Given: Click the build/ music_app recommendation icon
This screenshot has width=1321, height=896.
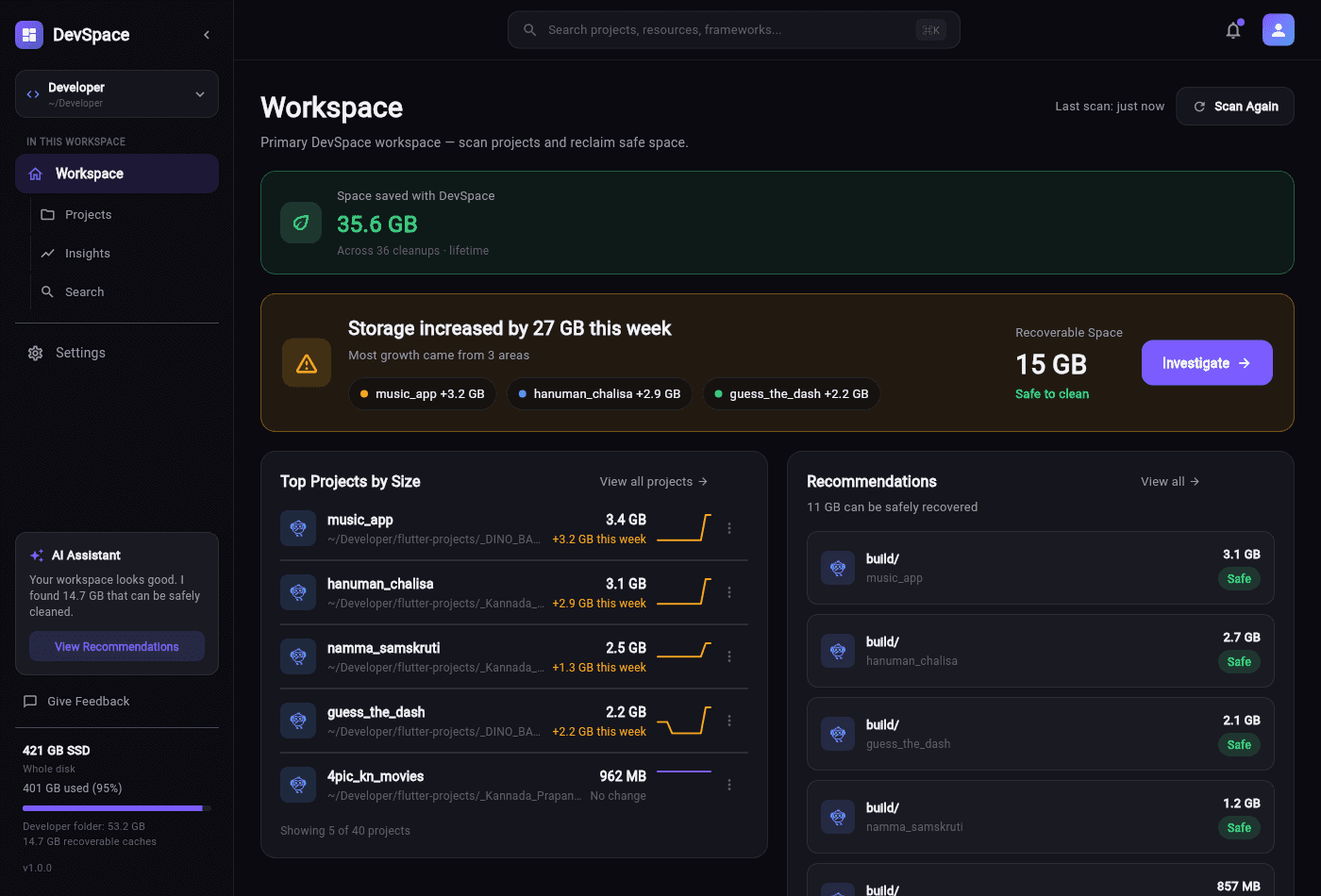Looking at the screenshot, I should 838,568.
